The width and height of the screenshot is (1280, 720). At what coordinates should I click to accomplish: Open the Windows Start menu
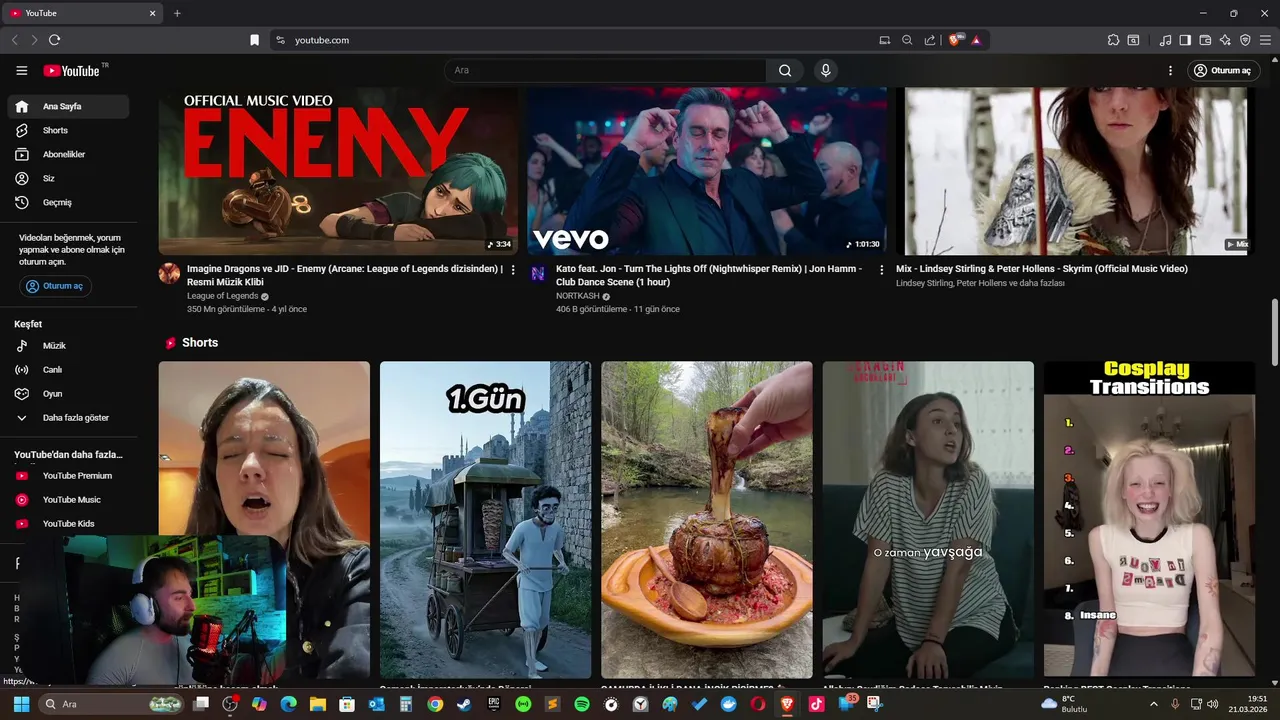(x=21, y=704)
